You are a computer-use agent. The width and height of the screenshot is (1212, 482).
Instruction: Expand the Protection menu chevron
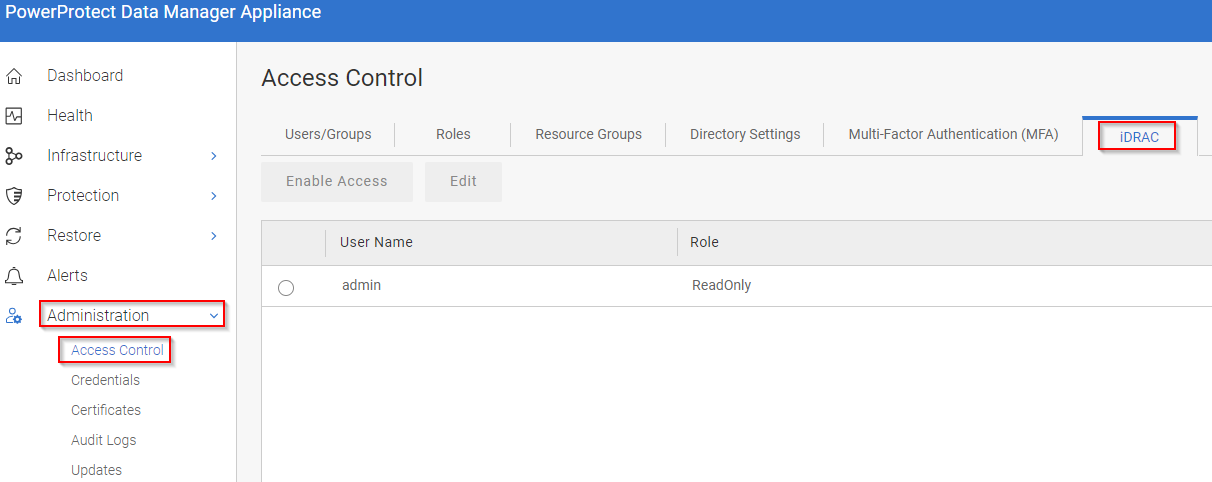click(214, 196)
